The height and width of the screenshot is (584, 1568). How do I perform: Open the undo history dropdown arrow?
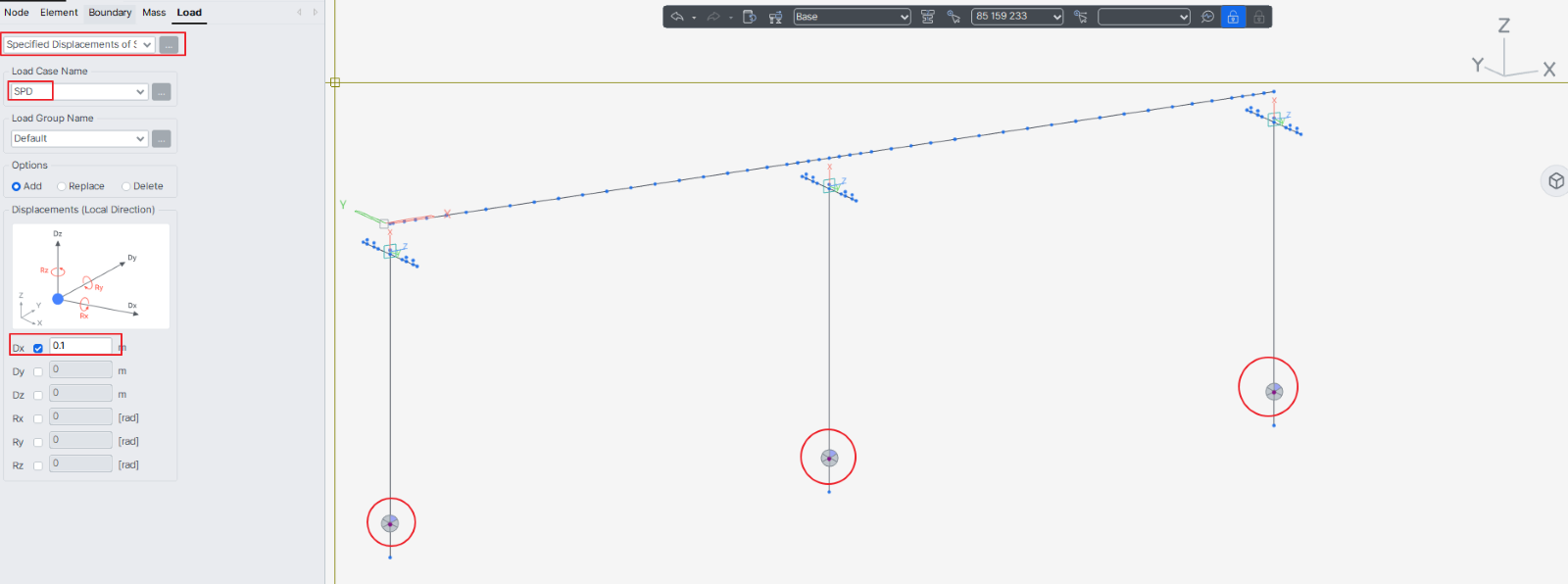(x=694, y=18)
